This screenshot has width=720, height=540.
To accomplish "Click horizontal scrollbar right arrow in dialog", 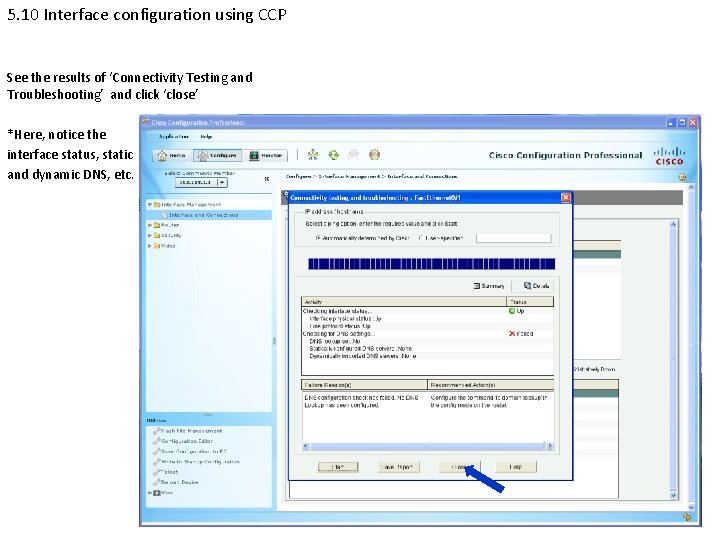I will (x=550, y=446).
